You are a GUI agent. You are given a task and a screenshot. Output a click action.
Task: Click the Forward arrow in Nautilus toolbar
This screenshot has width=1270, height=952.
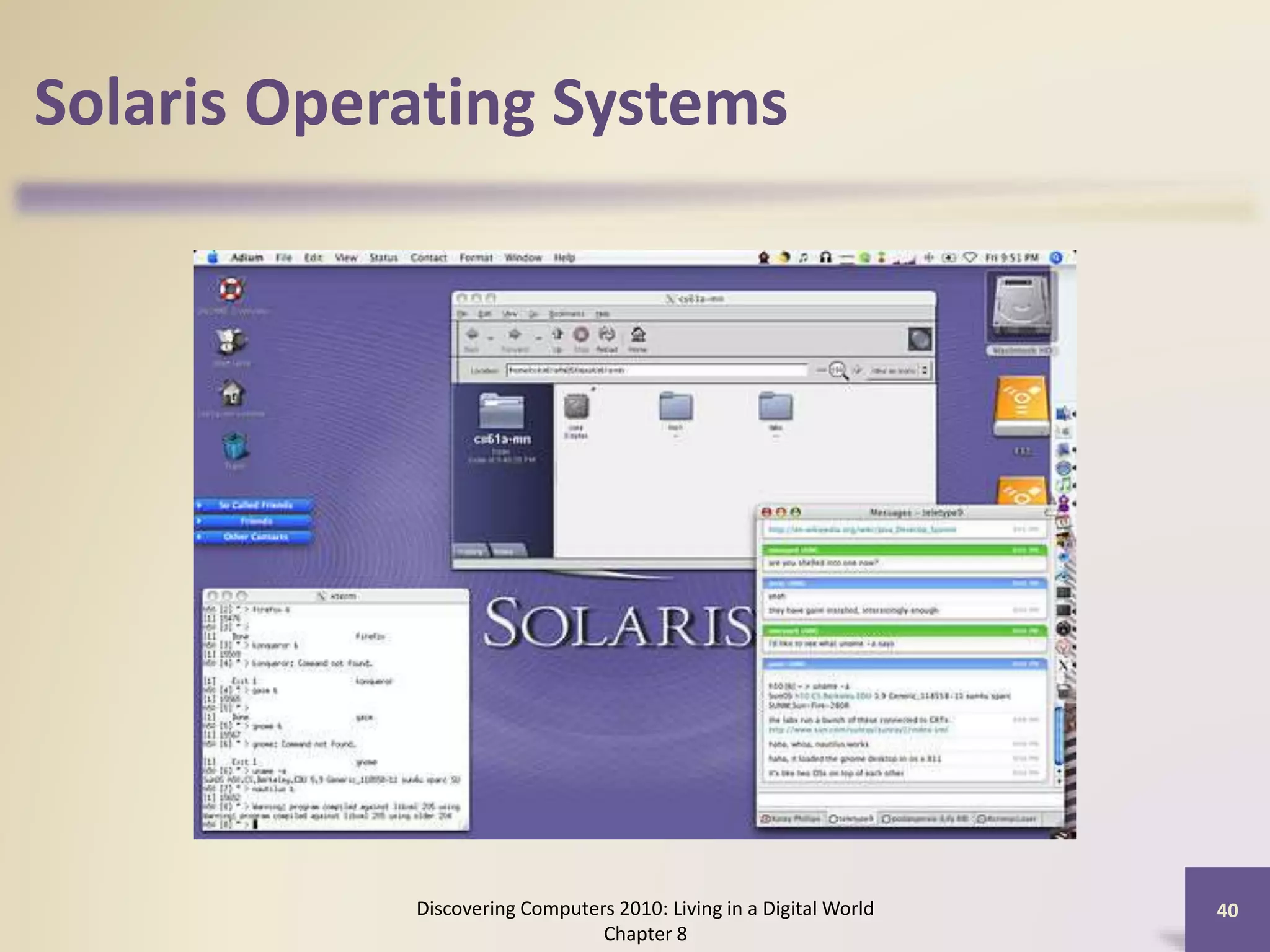pyautogui.click(x=515, y=335)
